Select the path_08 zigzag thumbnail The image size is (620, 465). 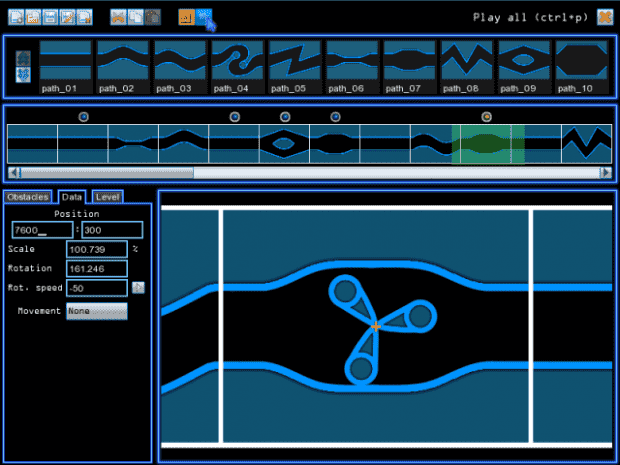[467, 62]
